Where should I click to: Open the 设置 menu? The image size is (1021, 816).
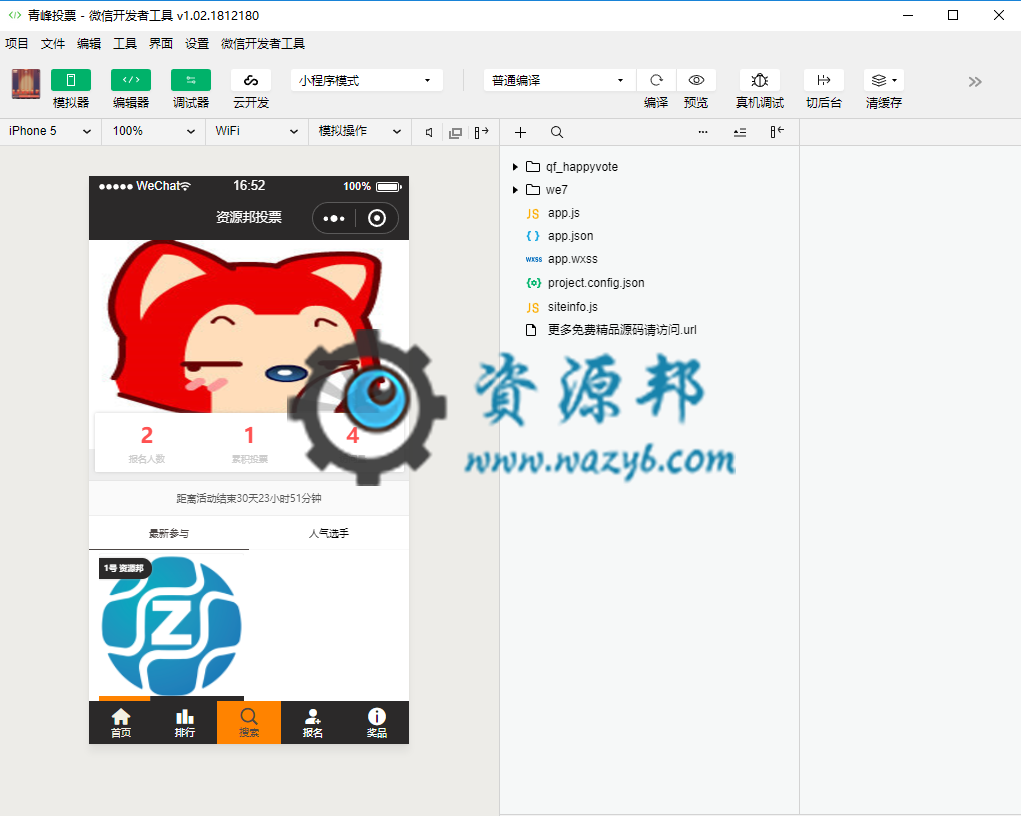click(x=197, y=44)
